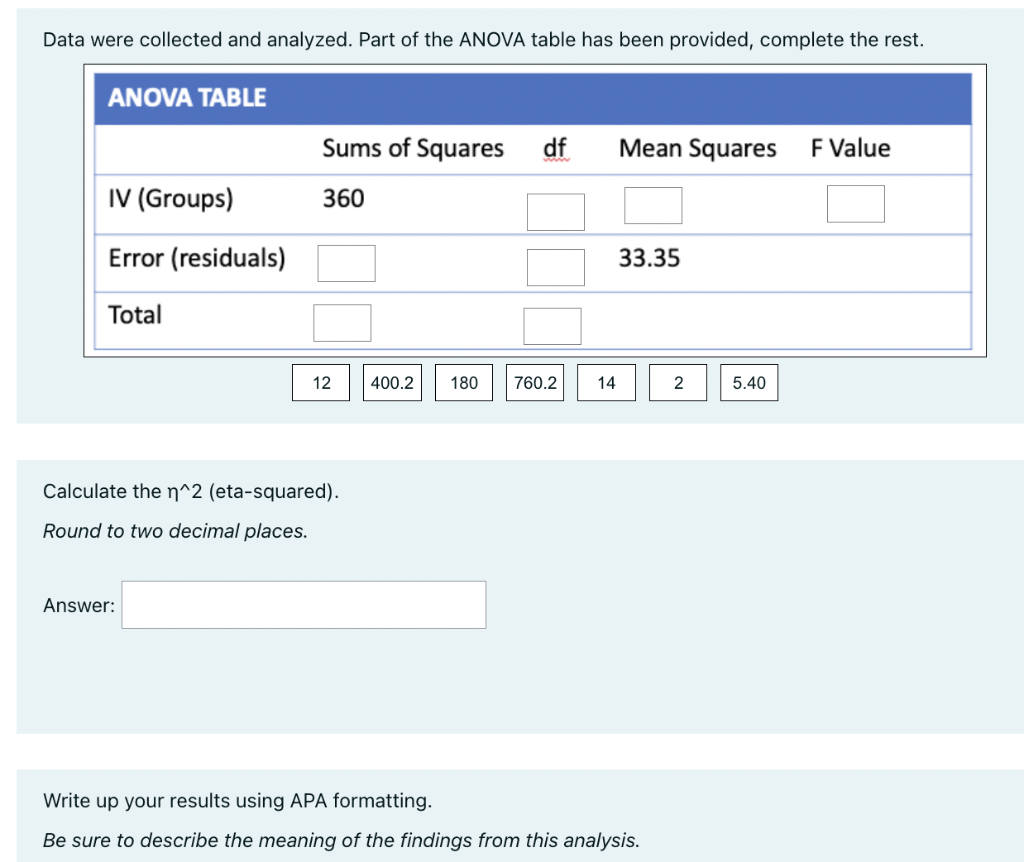
Task: Select the "5.40" answer tile
Action: (x=749, y=382)
